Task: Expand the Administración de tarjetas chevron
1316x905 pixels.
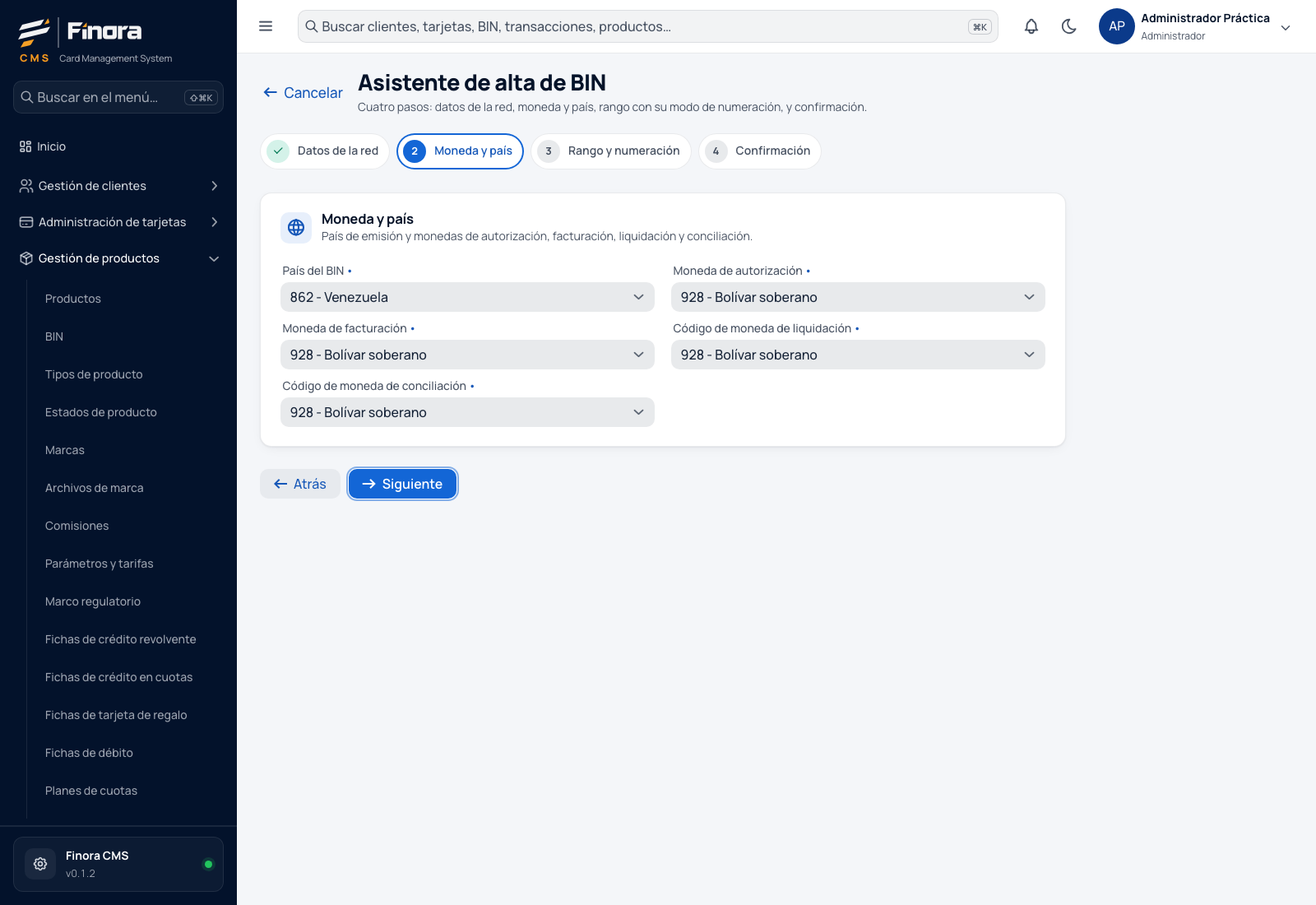Action: (x=215, y=222)
